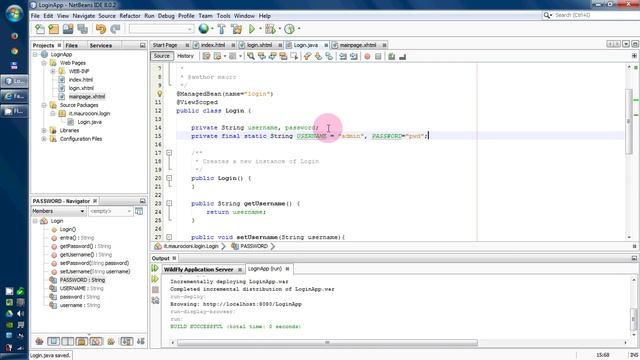The height and width of the screenshot is (360, 640).
Task: Click the Clean and Build Project icon
Action: point(236,29)
